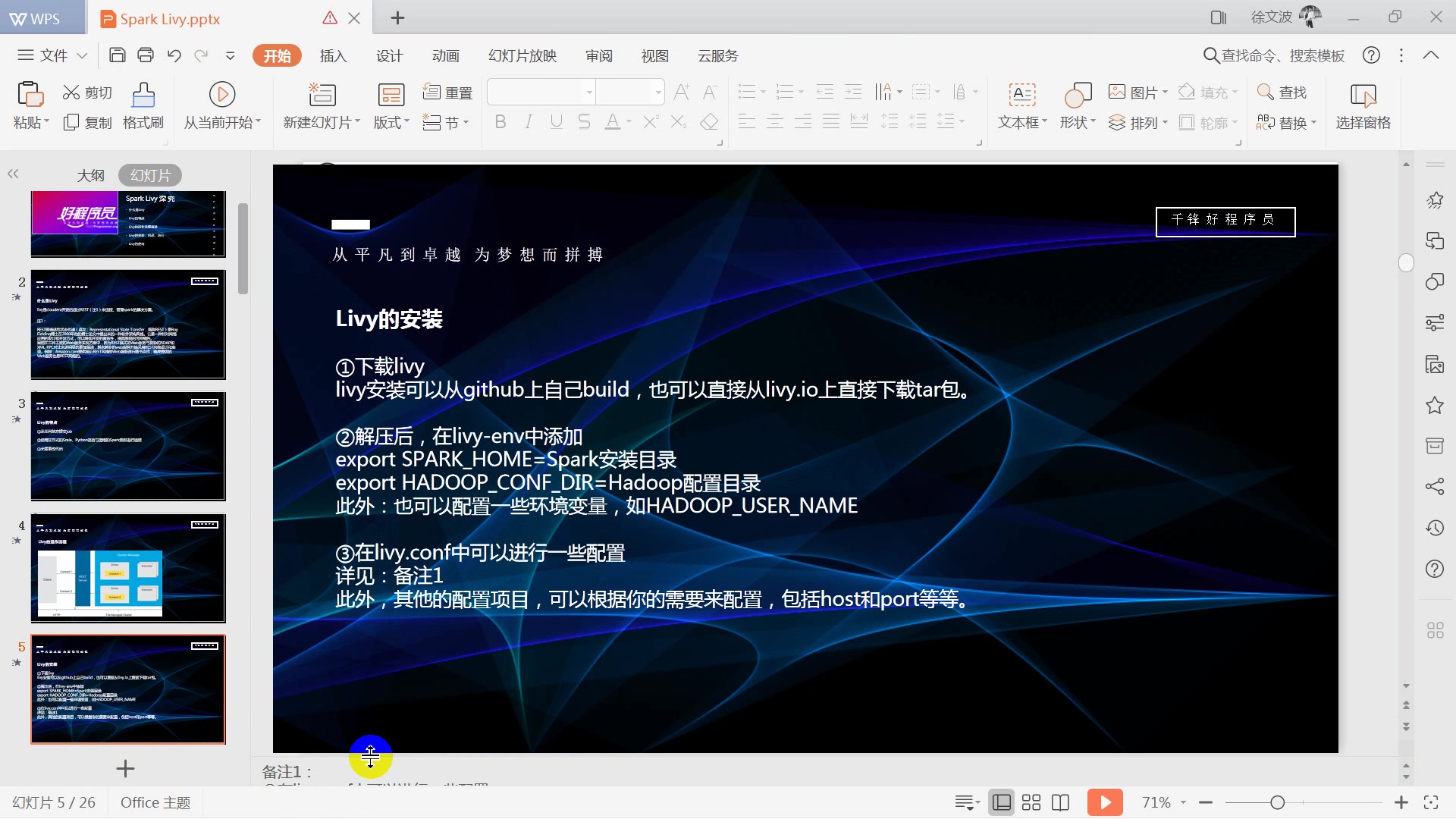The width and height of the screenshot is (1456, 819).
Task: Click the star icon in the right sidebar
Action: click(x=1435, y=406)
